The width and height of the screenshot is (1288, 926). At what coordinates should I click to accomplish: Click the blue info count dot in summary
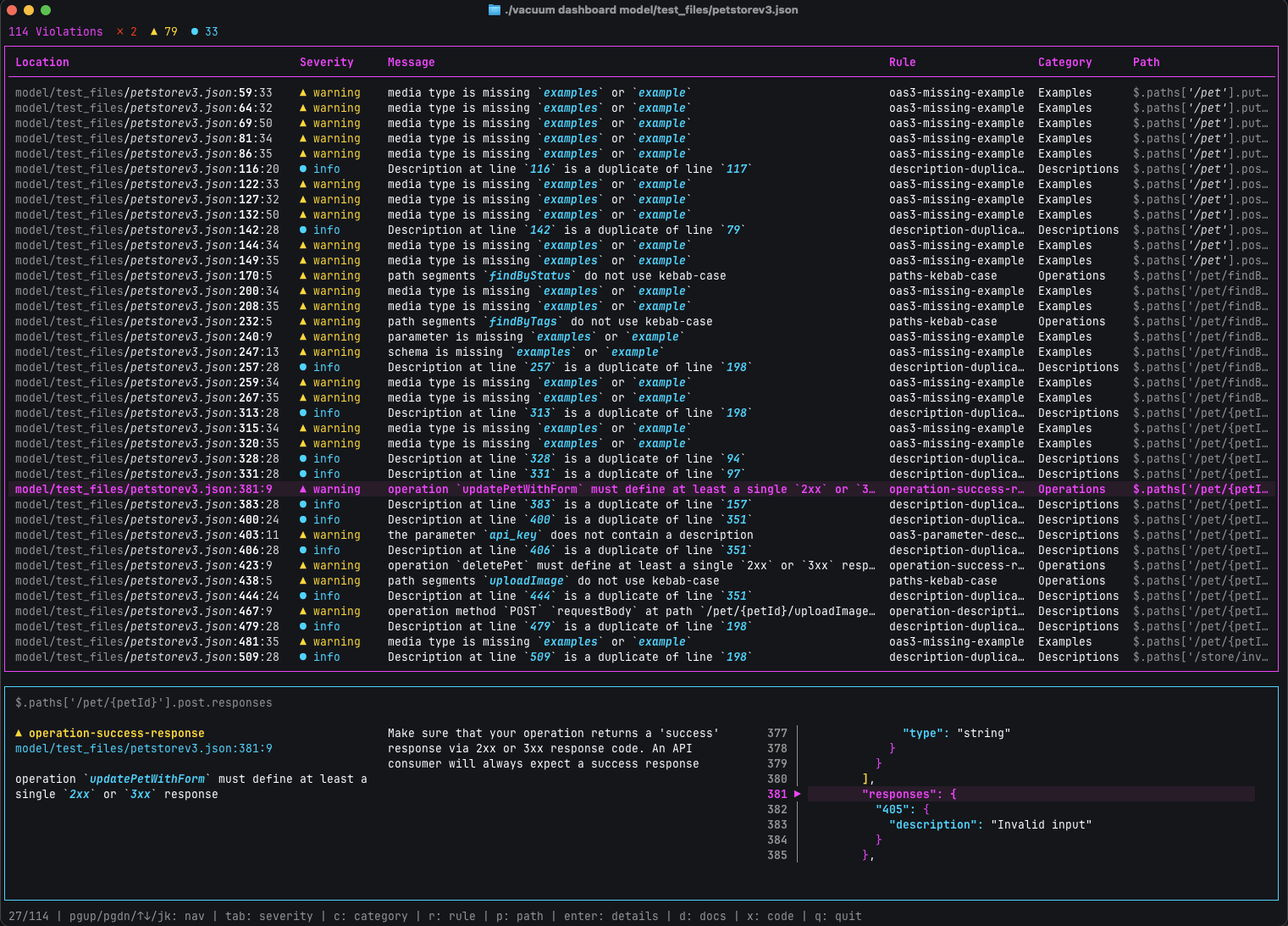[x=195, y=32]
